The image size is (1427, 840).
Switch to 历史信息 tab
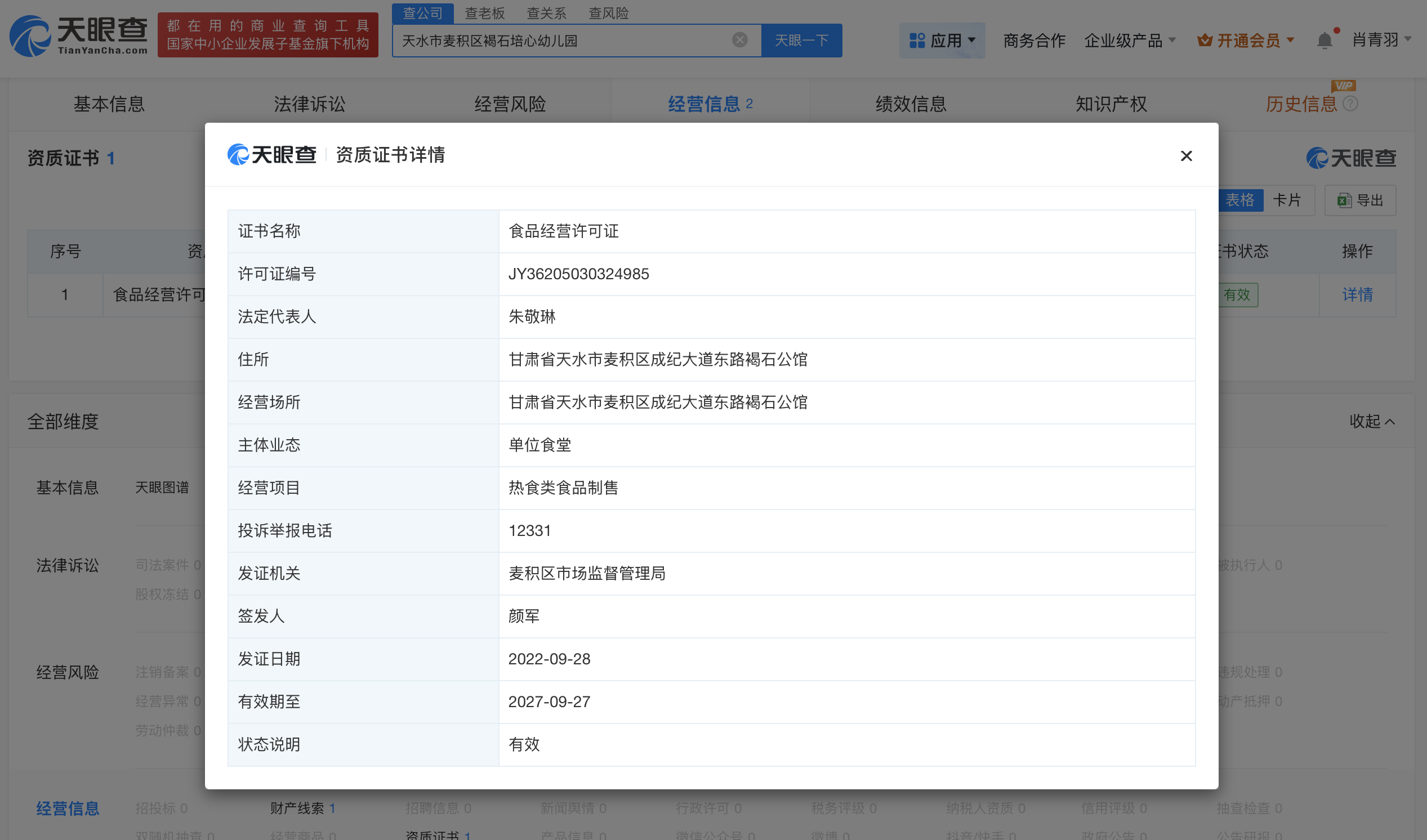pos(1301,104)
